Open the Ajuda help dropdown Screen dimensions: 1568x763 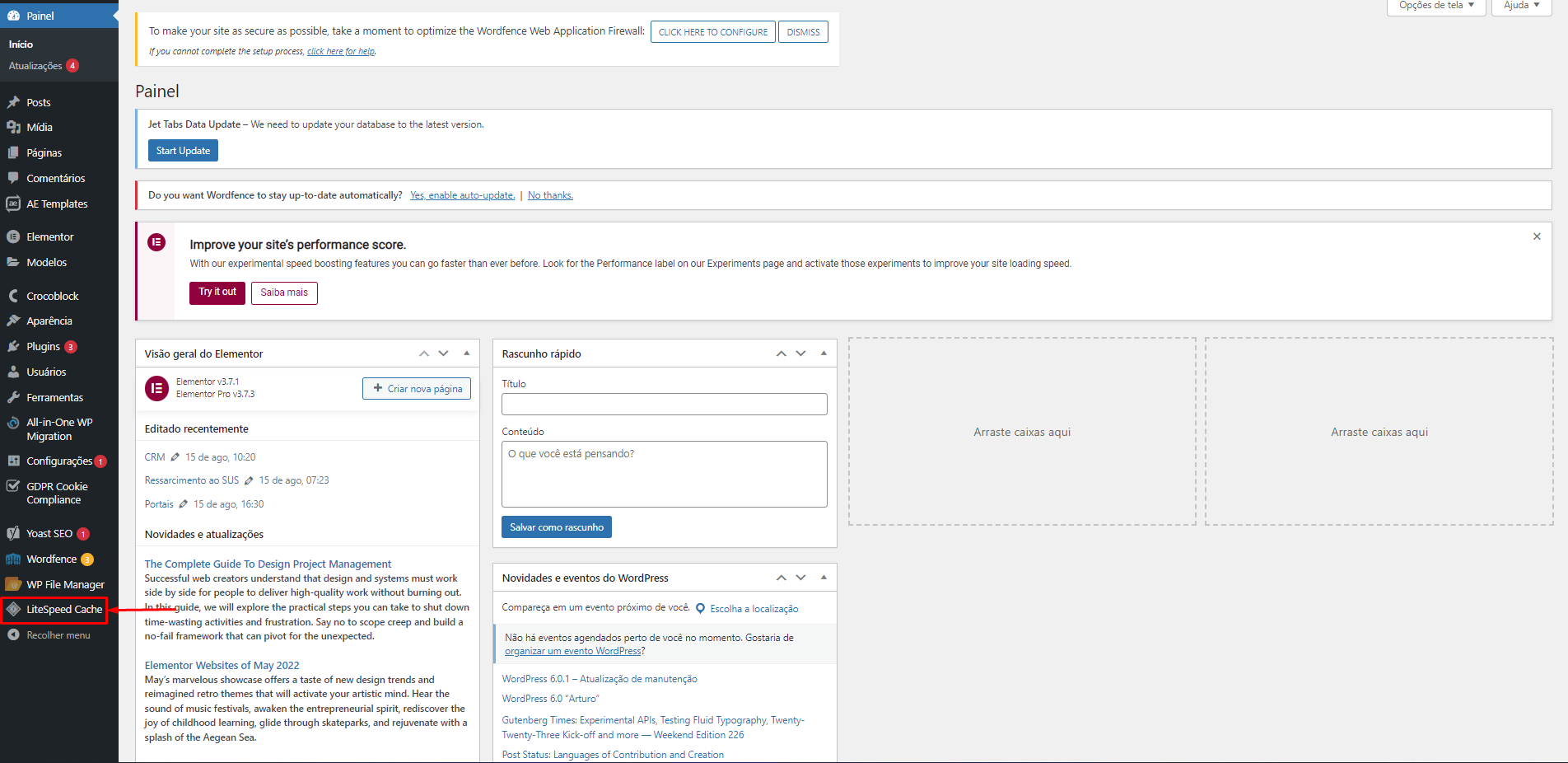(x=1521, y=6)
